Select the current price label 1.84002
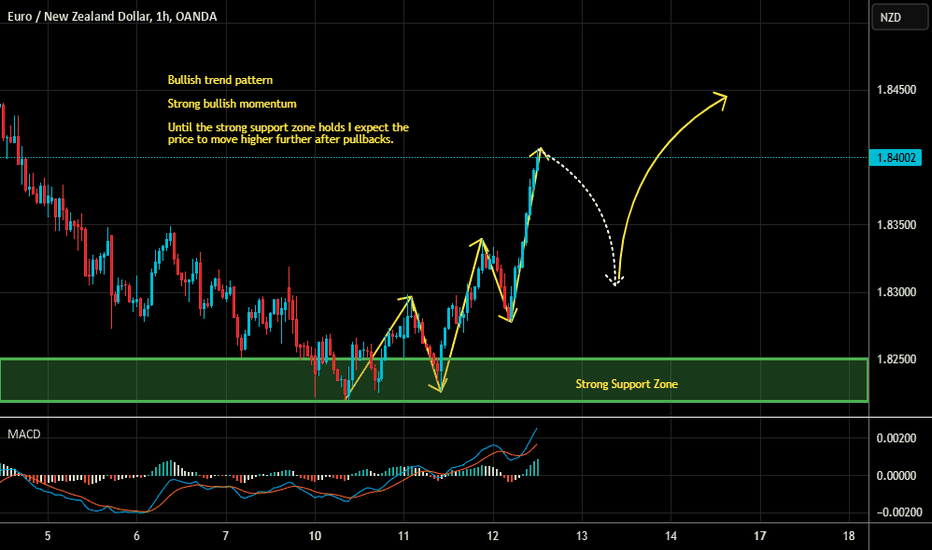 coord(896,158)
